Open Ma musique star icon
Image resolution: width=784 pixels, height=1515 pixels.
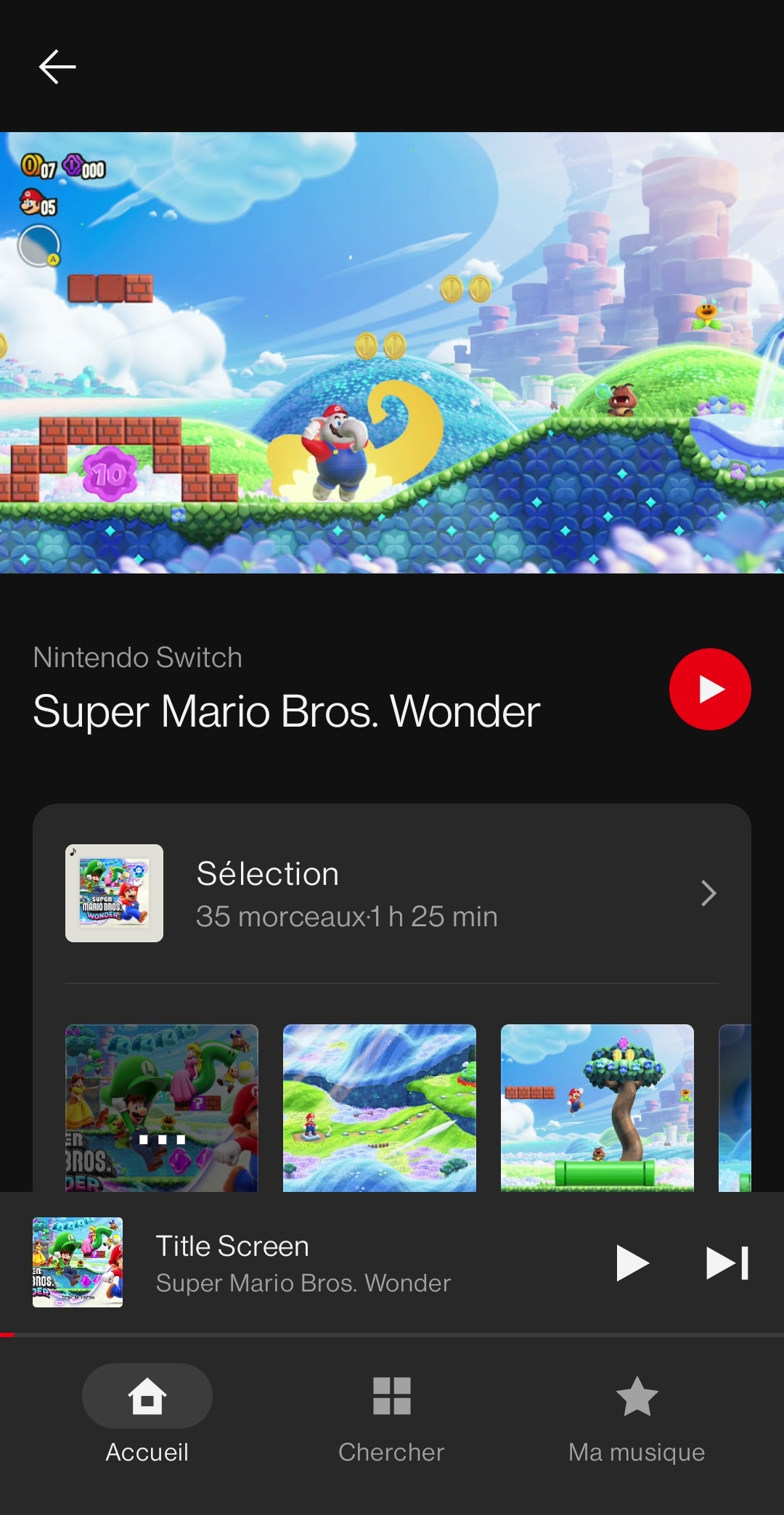click(x=637, y=1396)
